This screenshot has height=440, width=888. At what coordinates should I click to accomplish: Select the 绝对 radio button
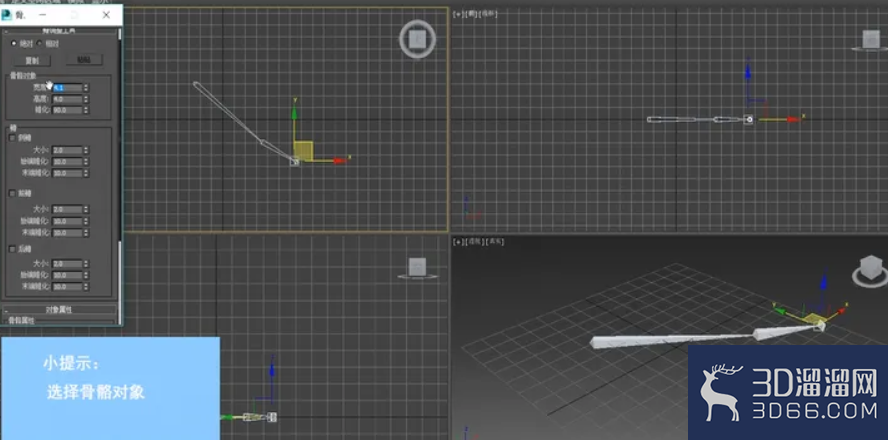coord(14,44)
